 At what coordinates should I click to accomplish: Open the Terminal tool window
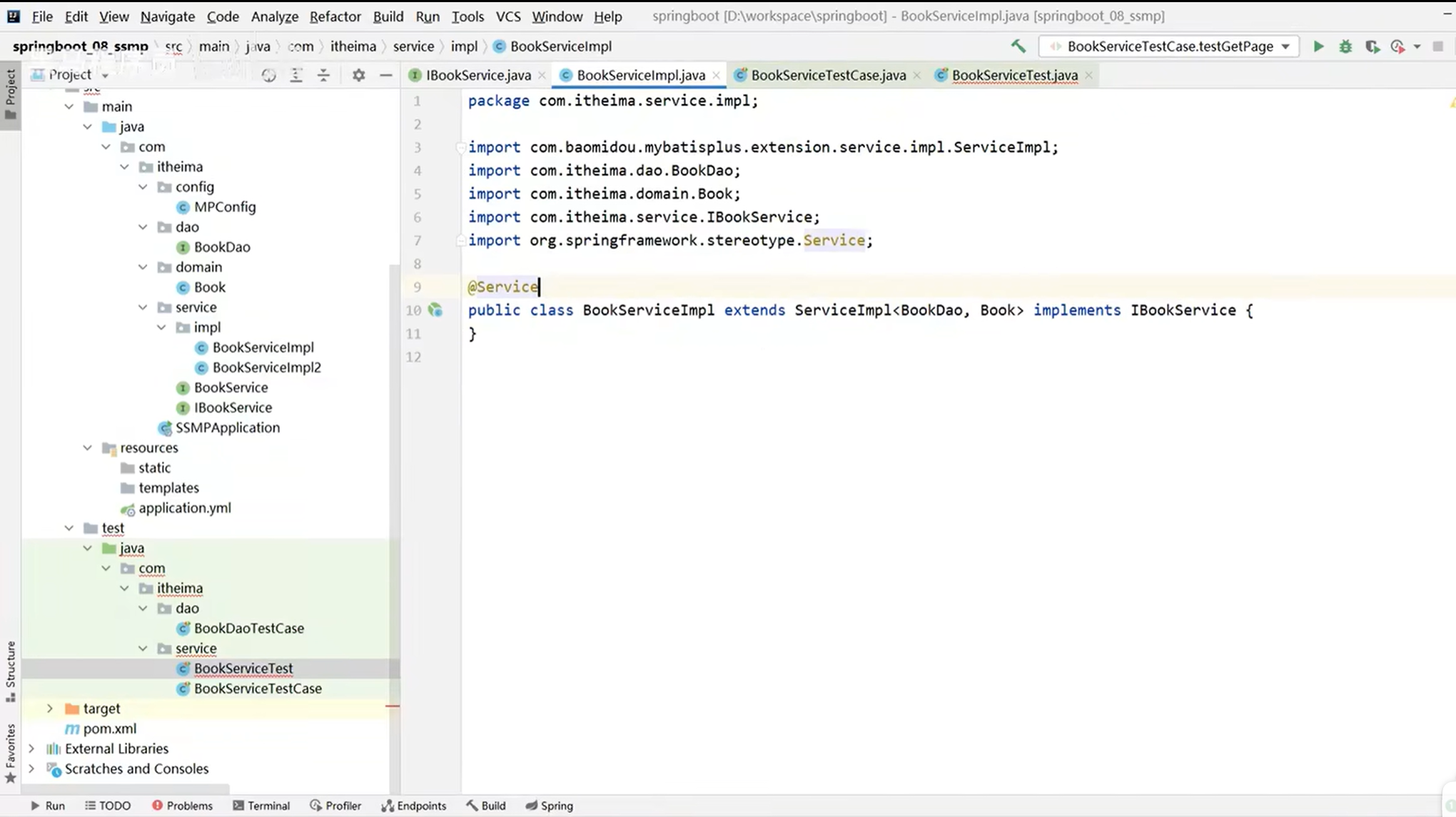[261, 806]
